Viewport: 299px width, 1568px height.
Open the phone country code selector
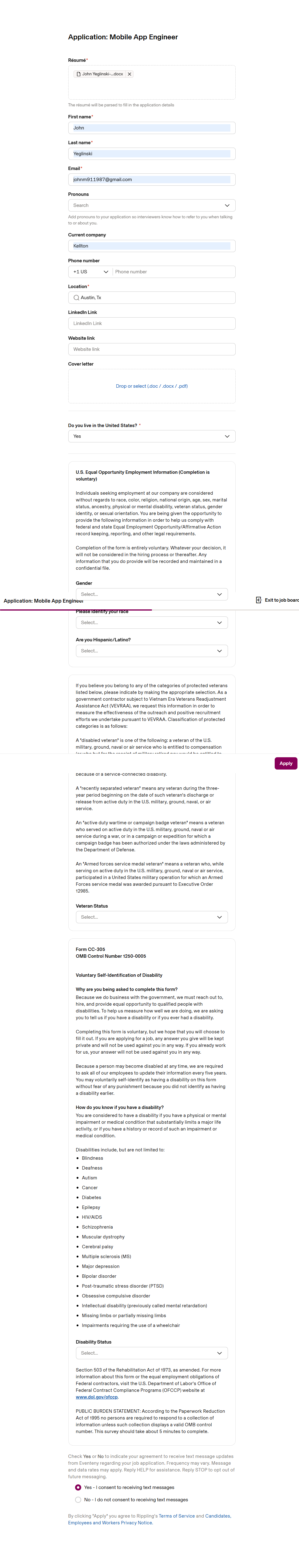pyautogui.click(x=91, y=272)
